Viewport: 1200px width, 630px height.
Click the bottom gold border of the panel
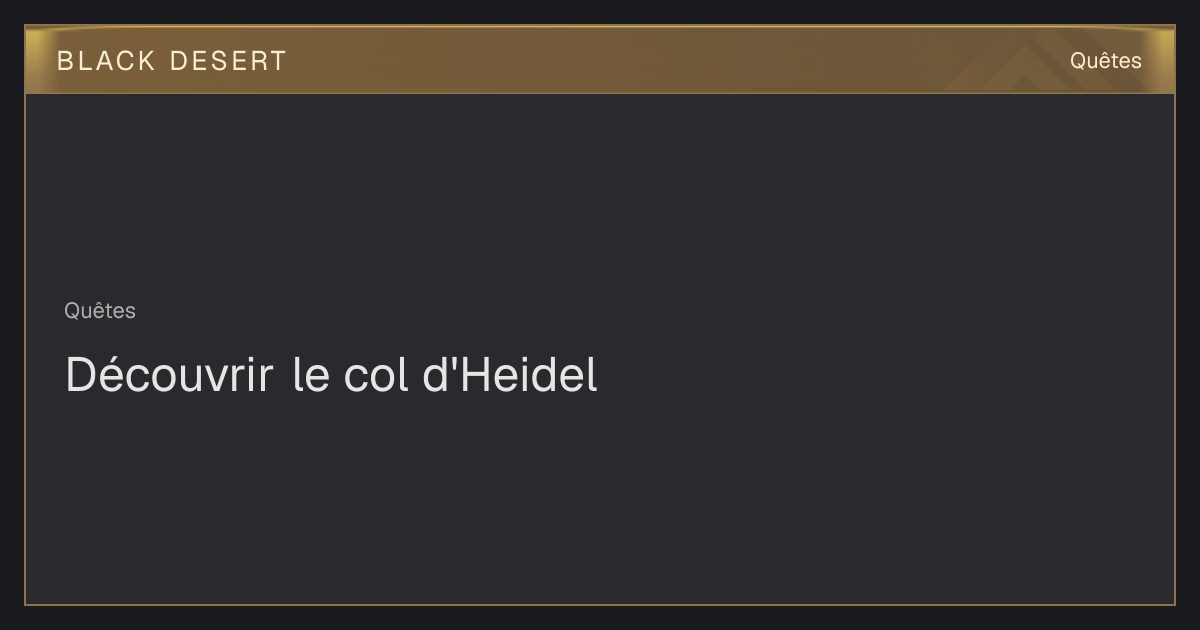(600, 604)
